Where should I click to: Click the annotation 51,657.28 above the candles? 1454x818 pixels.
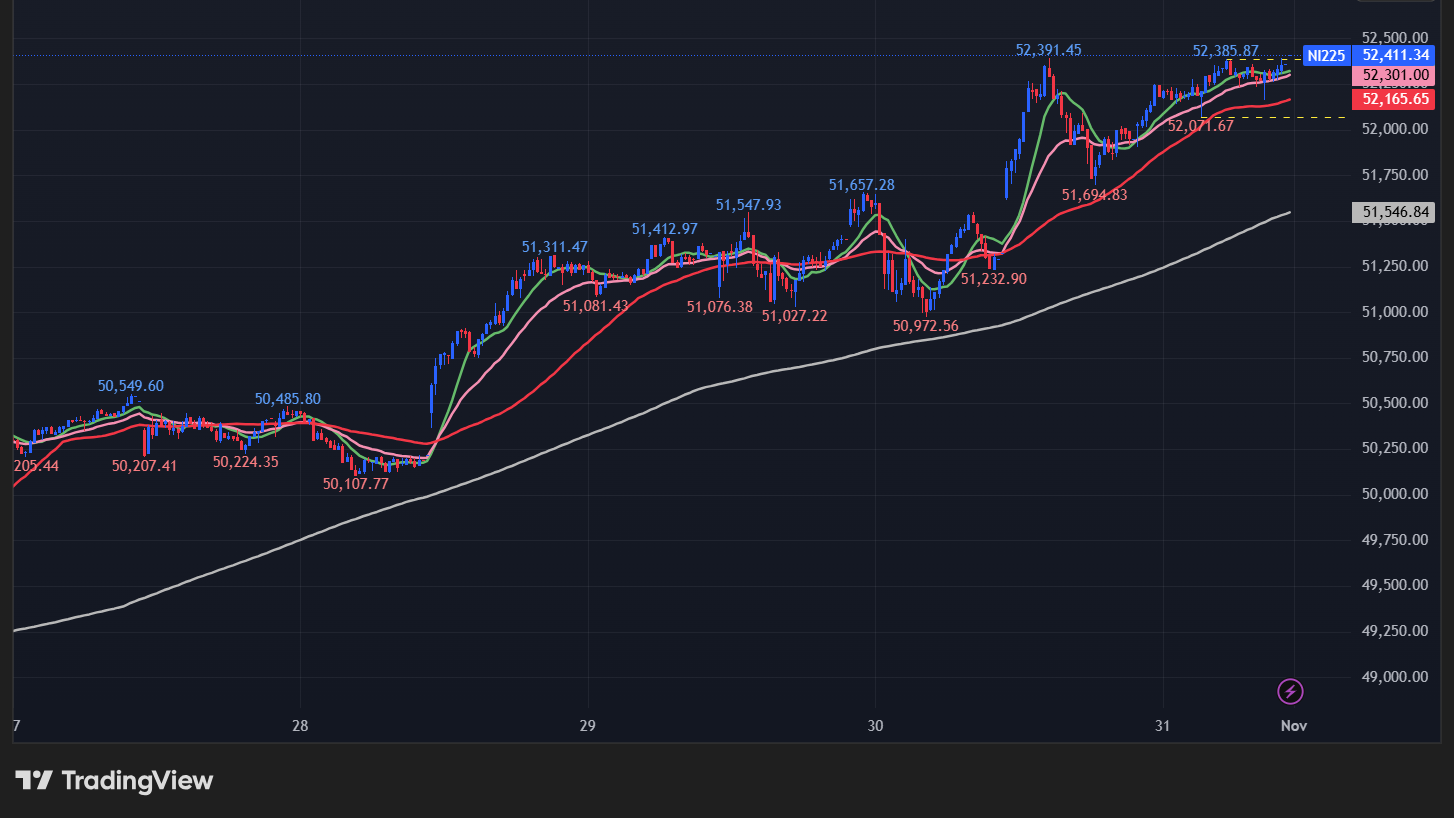tap(861, 185)
